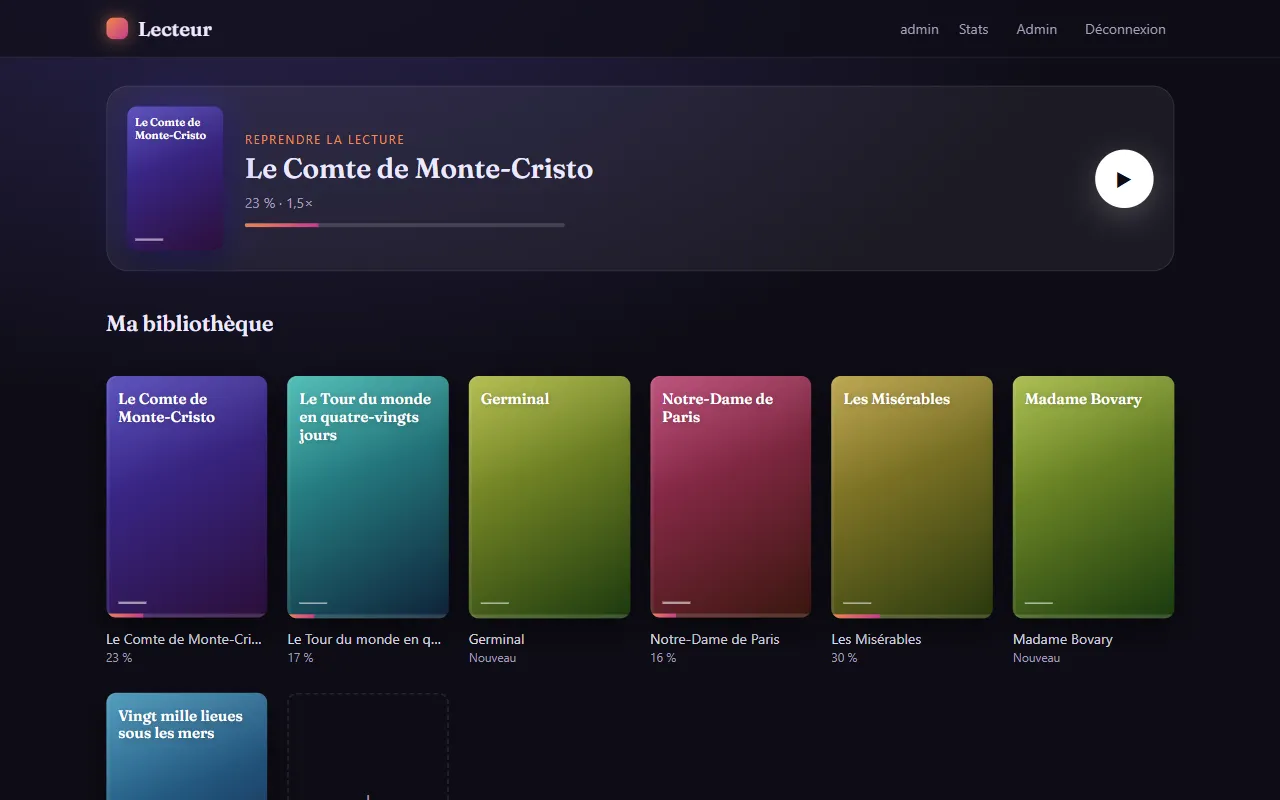Click the Germinal caption below its cover
The height and width of the screenshot is (800, 1280).
coord(496,639)
